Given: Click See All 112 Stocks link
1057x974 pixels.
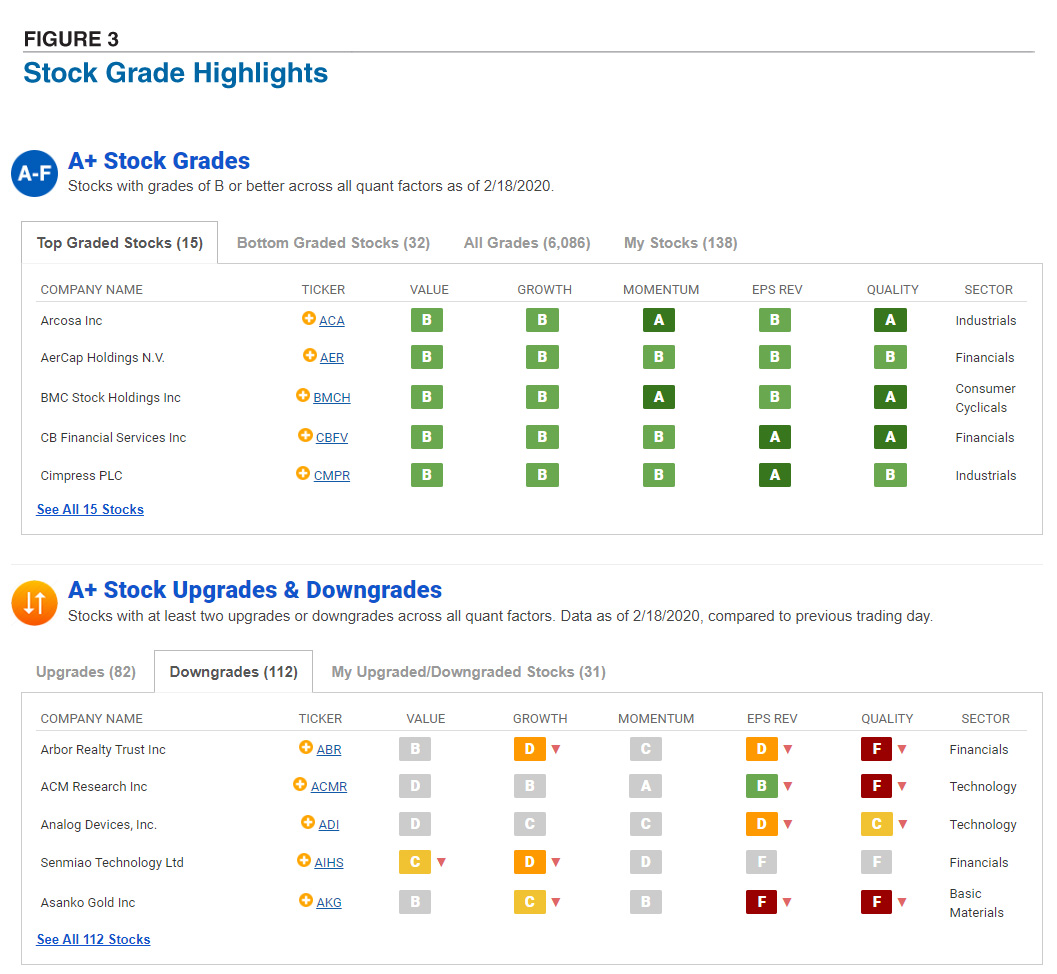Looking at the screenshot, I should tap(94, 940).
